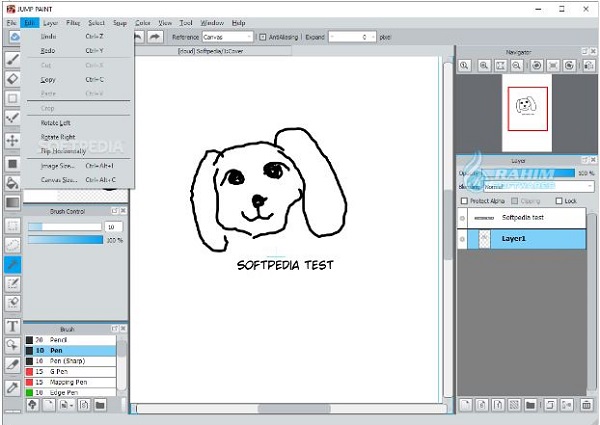The width and height of the screenshot is (600, 425).
Task: Click the brush opacity slider in Brush Control
Action: [65, 240]
